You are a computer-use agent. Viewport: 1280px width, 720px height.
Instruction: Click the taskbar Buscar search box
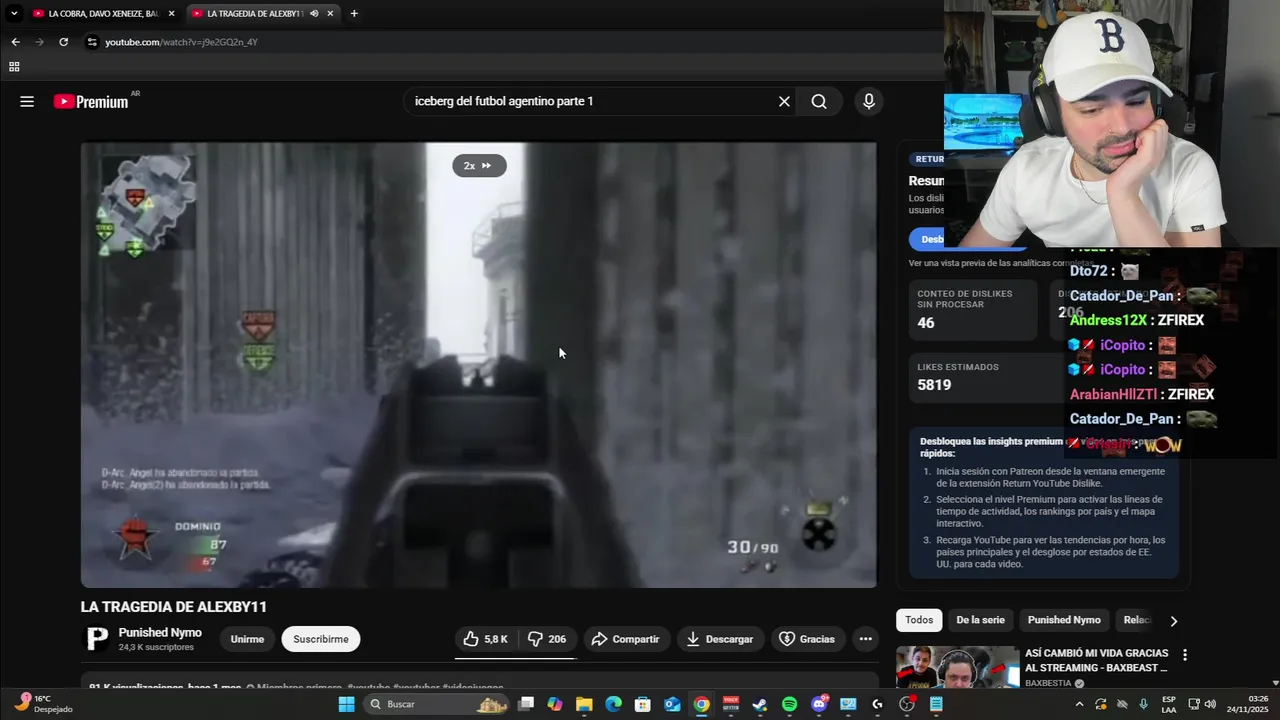tap(437, 704)
